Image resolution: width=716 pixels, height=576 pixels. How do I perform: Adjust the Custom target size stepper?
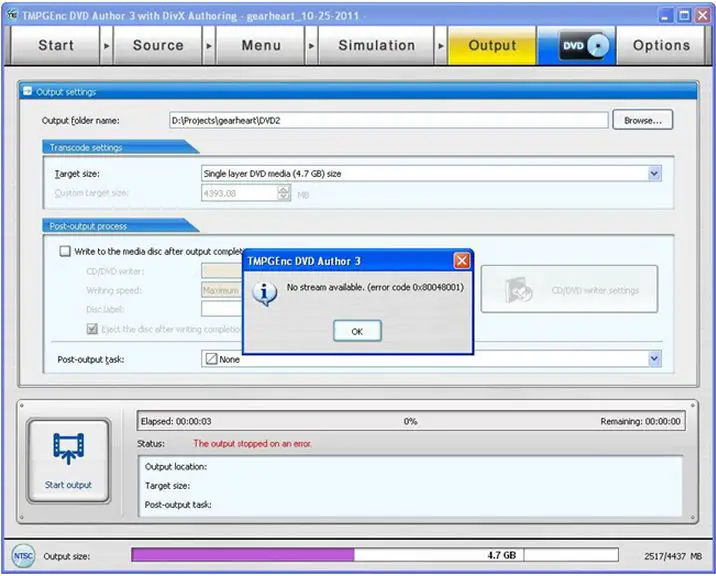pyautogui.click(x=284, y=193)
